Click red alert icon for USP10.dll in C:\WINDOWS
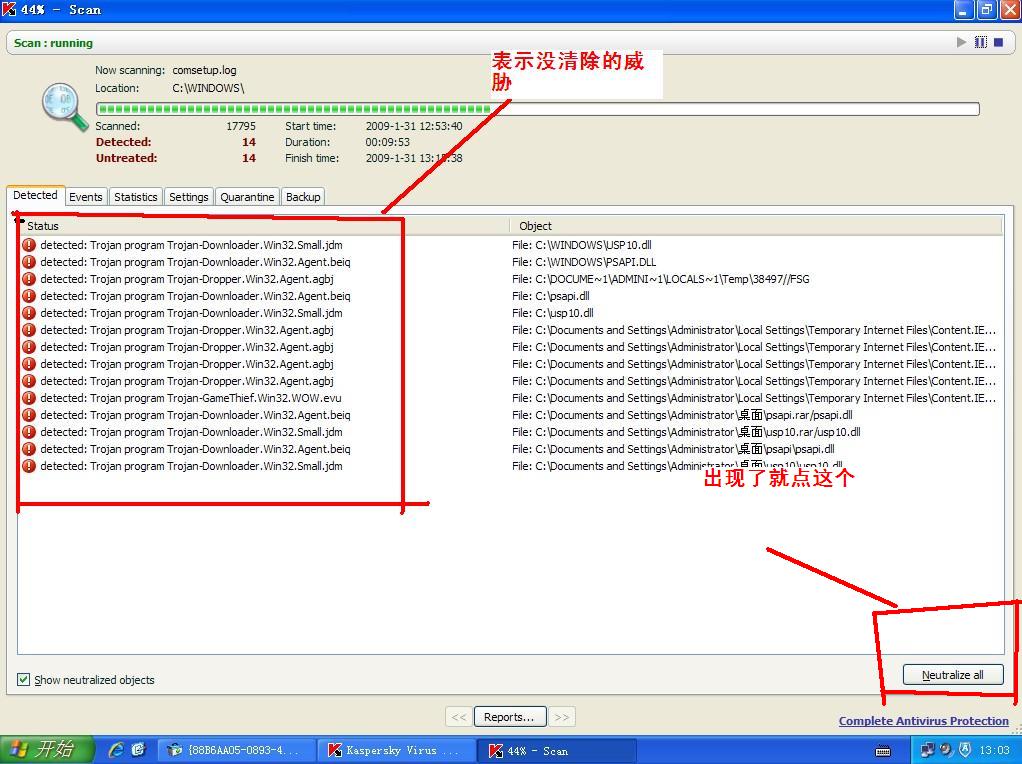 click(x=29, y=245)
